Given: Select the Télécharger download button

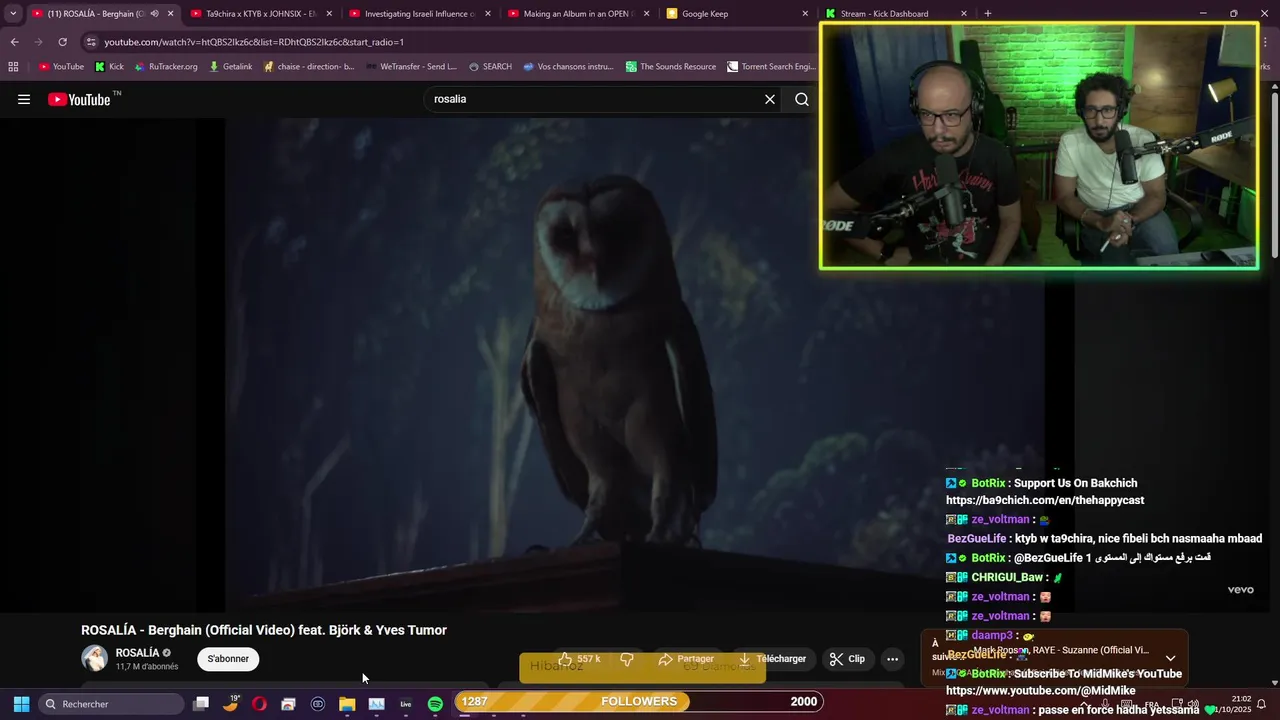Looking at the screenshot, I should (772, 659).
